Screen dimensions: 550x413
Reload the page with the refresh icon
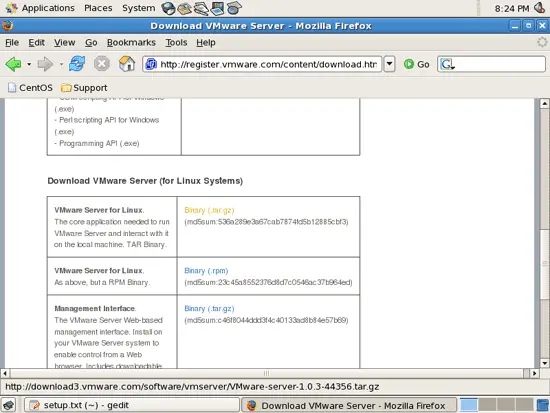click(x=77, y=64)
